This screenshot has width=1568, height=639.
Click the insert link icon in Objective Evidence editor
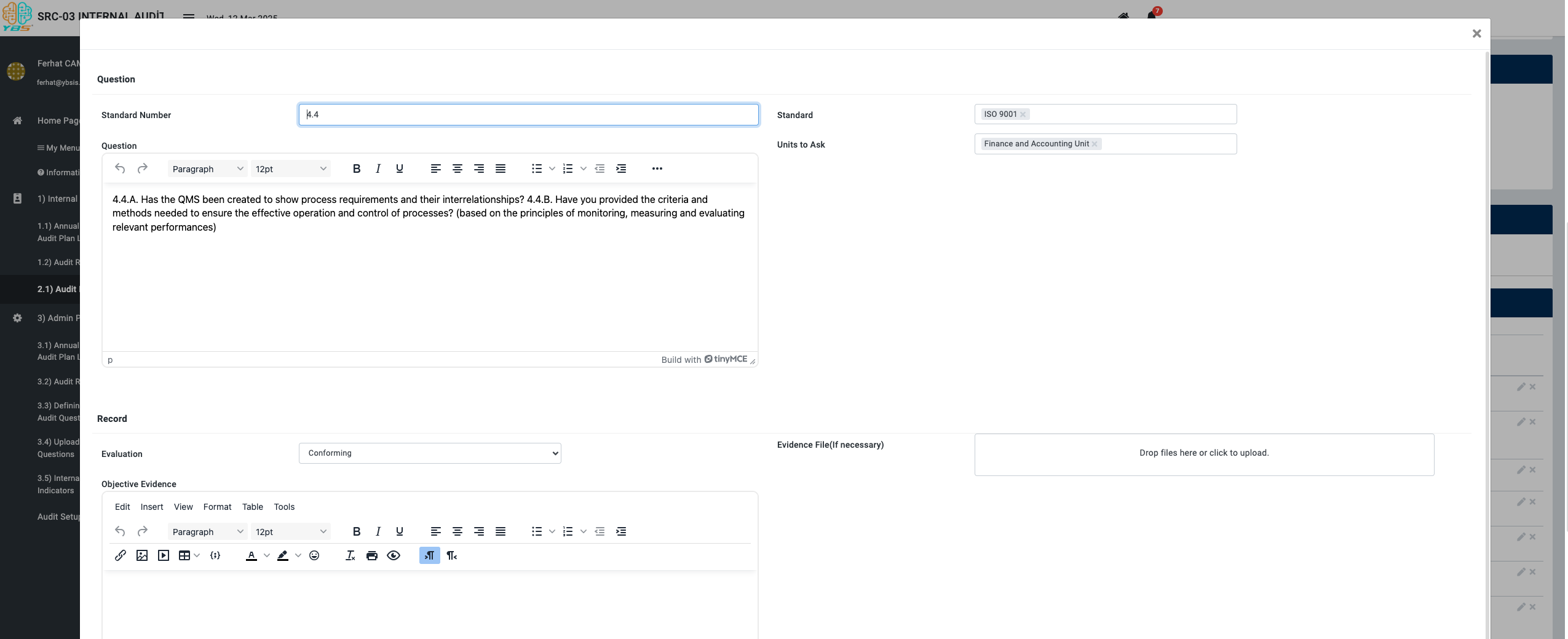click(121, 555)
